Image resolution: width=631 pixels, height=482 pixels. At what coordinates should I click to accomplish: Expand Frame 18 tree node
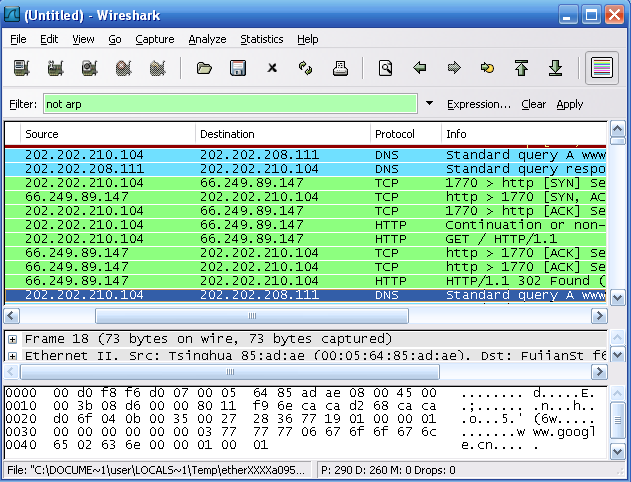(x=12, y=340)
